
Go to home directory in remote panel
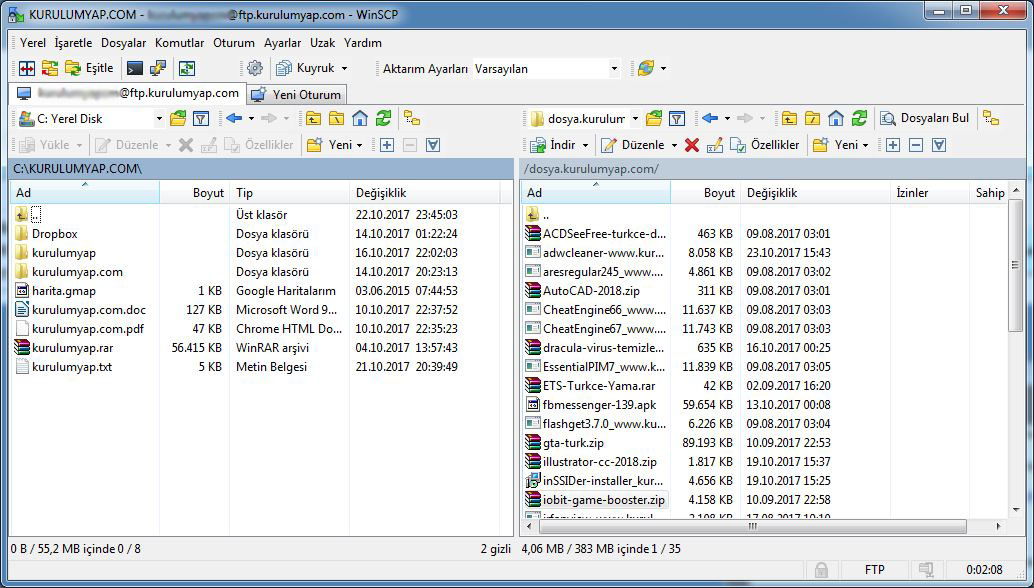[x=836, y=119]
